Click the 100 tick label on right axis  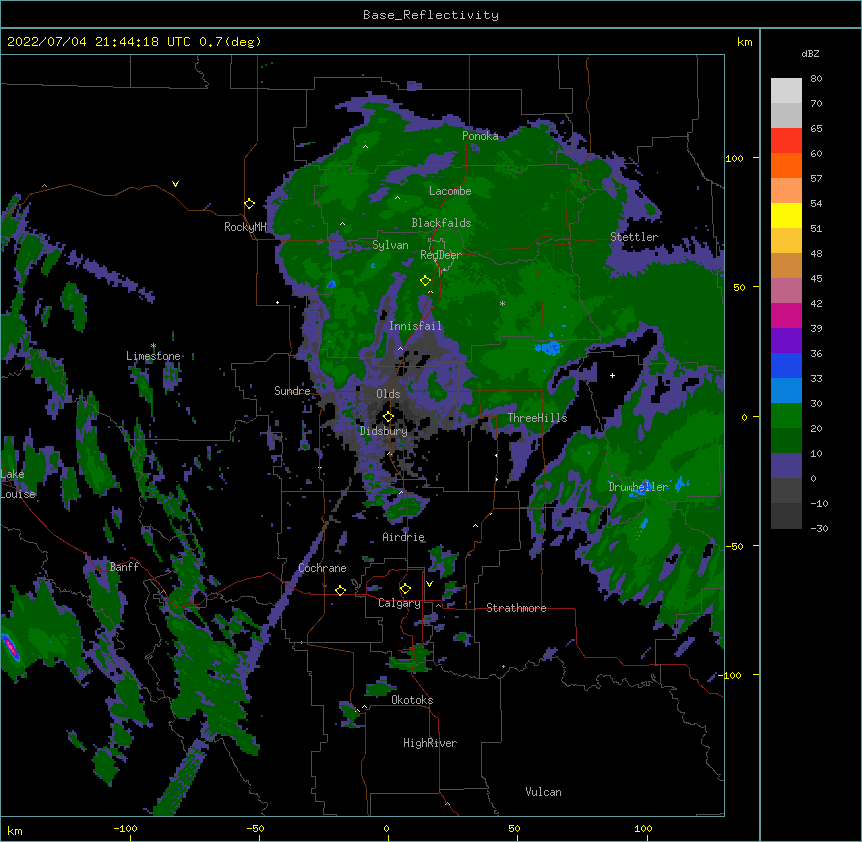[x=734, y=159]
